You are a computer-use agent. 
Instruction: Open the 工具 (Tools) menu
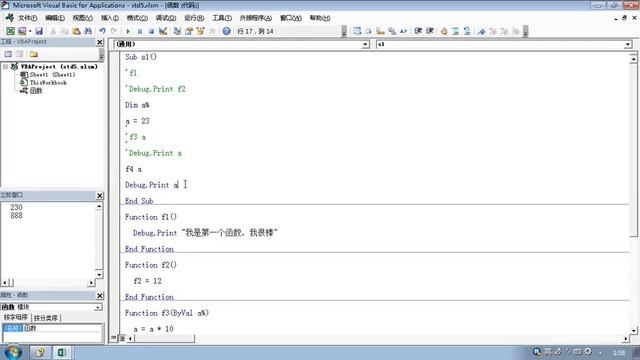(x=222, y=18)
